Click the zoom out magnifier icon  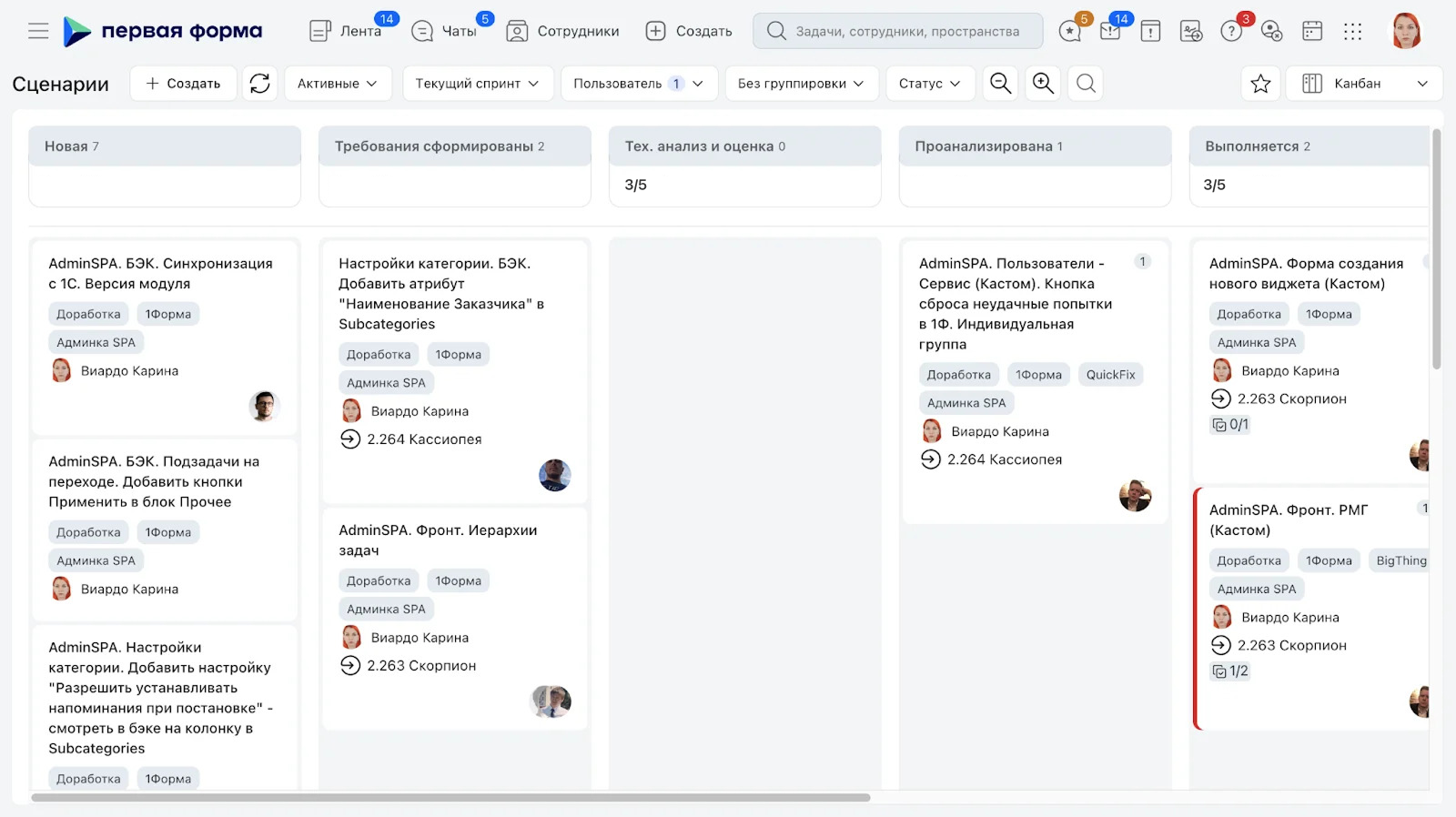(1000, 84)
